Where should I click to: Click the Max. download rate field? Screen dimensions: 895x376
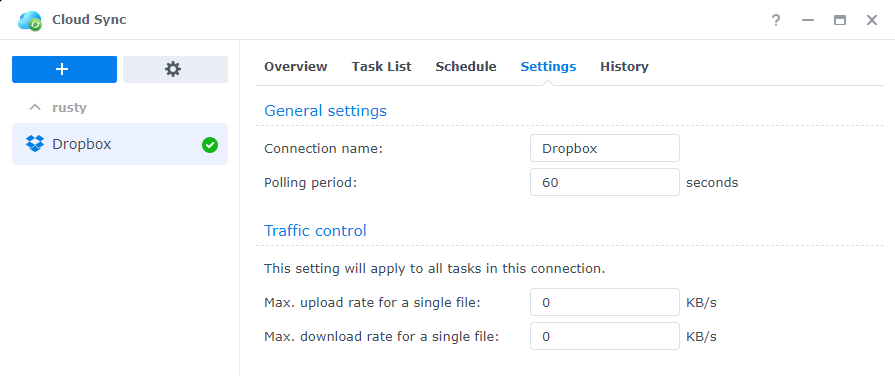point(604,337)
